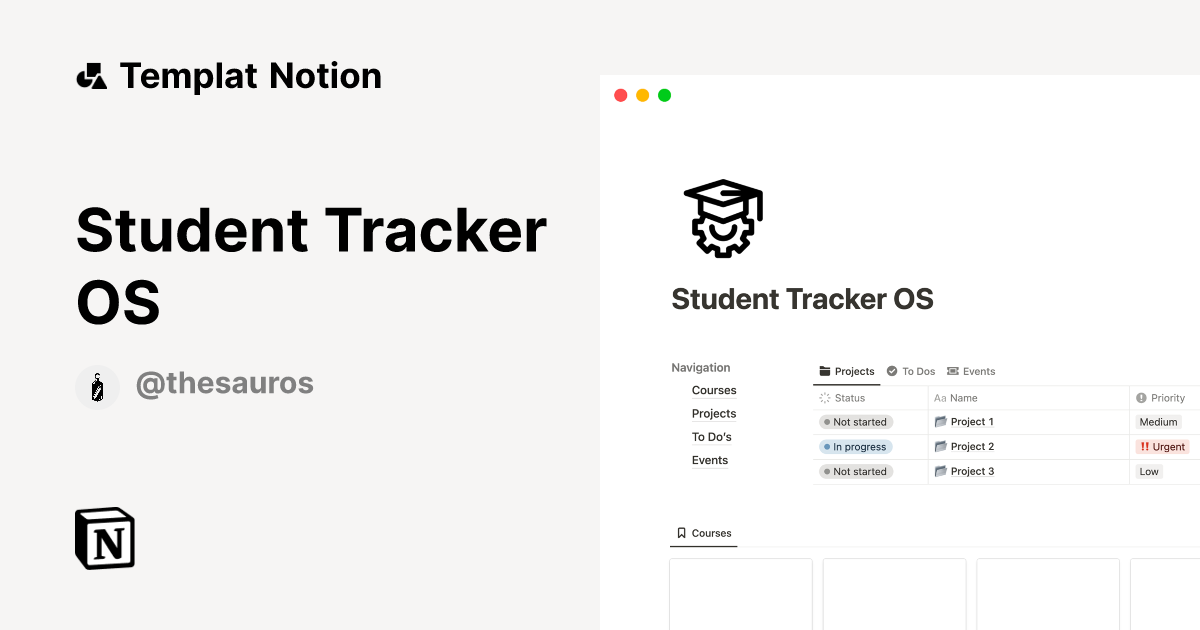This screenshot has height=630, width=1200.
Task: Click the exclamation icon in the Priority header
Action: (x=1141, y=397)
